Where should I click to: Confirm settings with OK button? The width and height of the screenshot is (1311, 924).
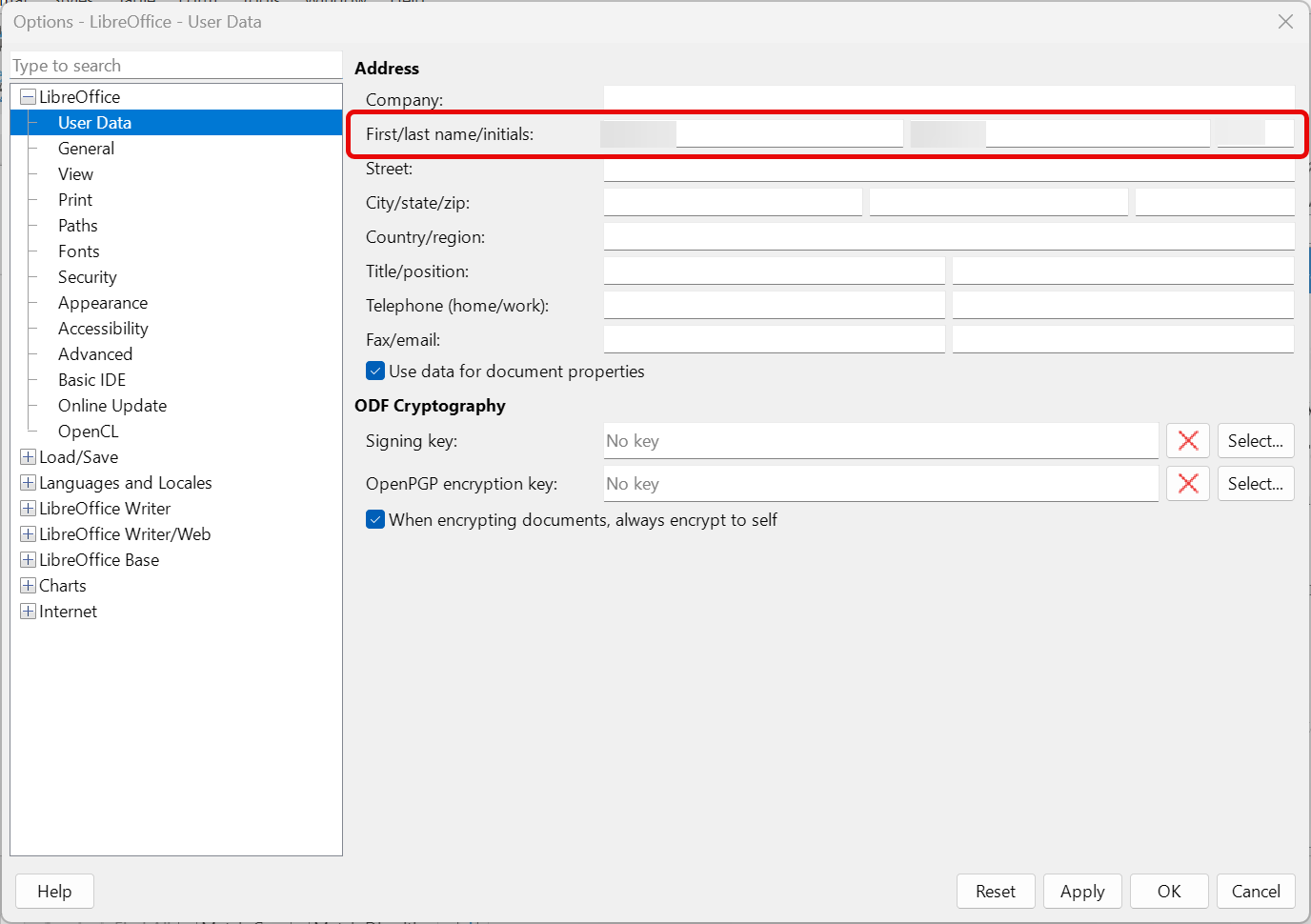[1169, 892]
